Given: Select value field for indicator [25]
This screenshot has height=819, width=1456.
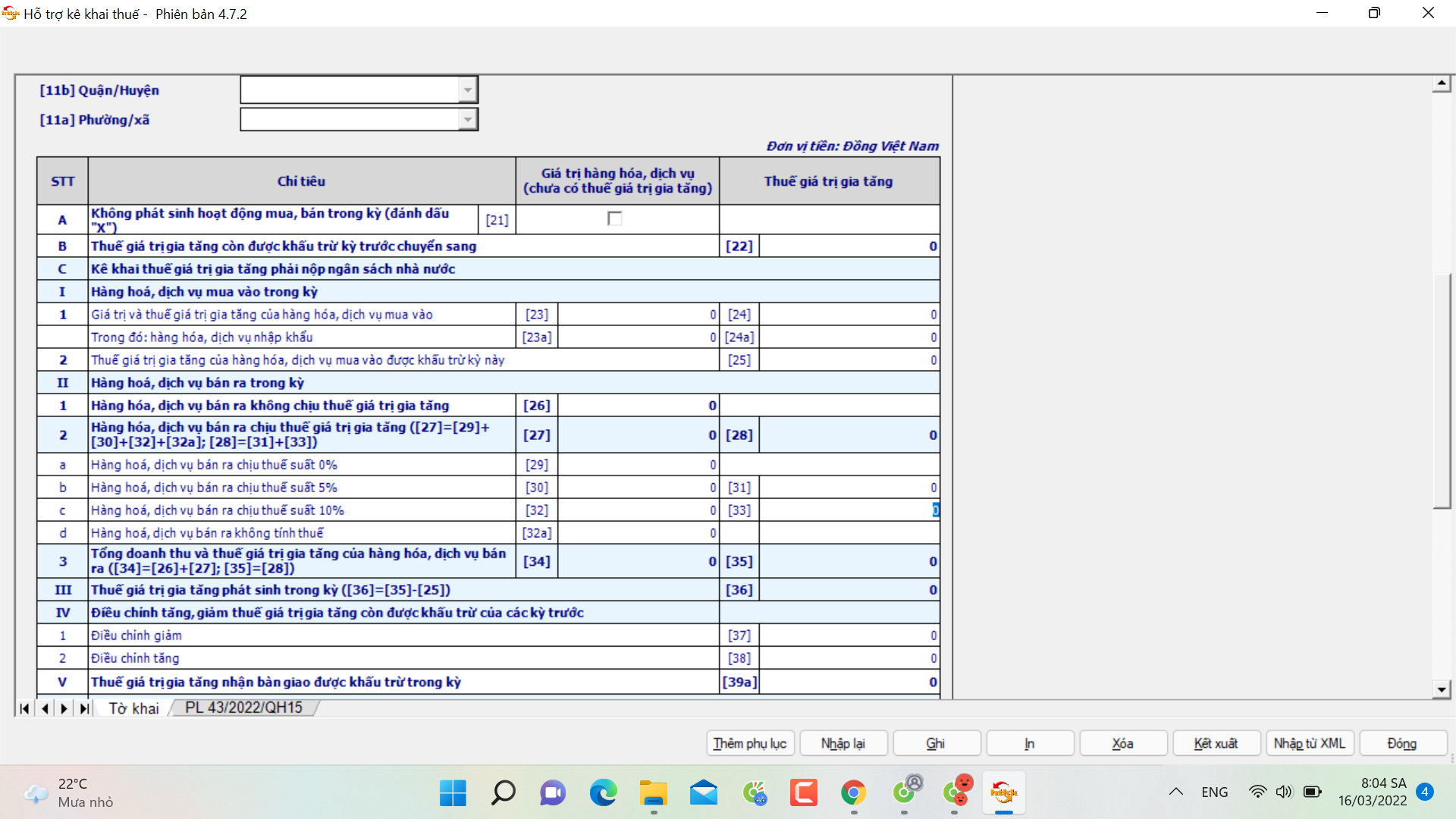Looking at the screenshot, I should coord(849,359).
